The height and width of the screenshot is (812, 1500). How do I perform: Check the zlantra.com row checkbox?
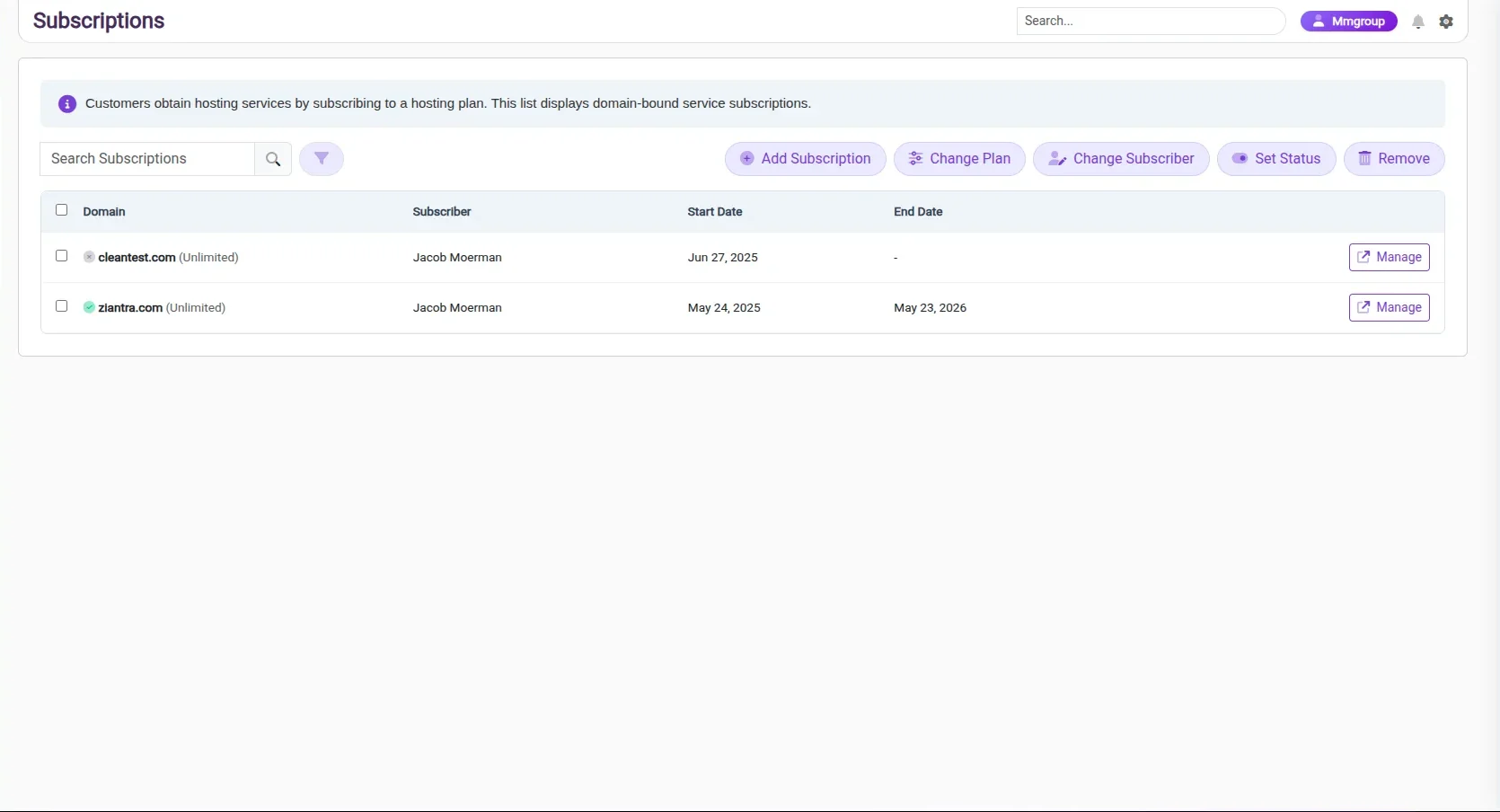62,306
